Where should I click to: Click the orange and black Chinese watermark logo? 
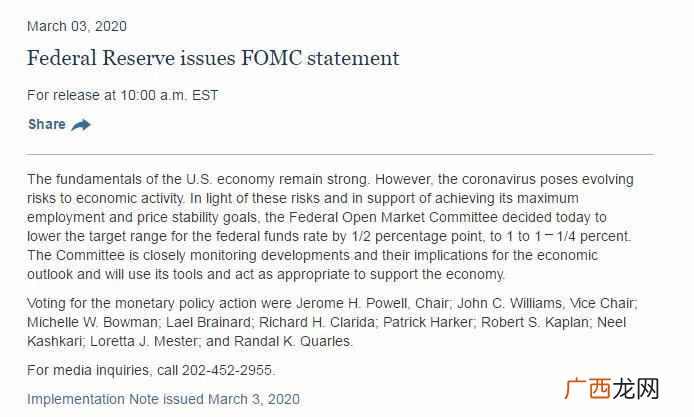click(x=612, y=389)
